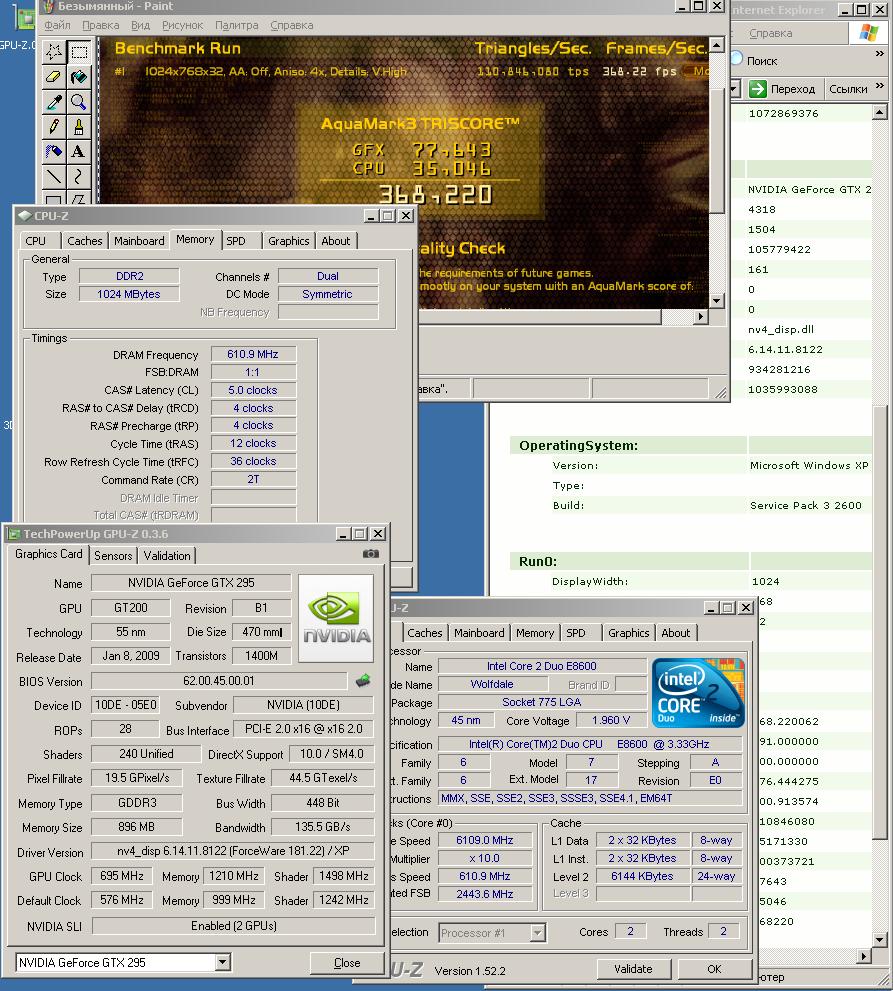Open the Mainboard tab in the CPU-Z Memory window
The width and height of the screenshot is (893, 991).
click(x=139, y=241)
